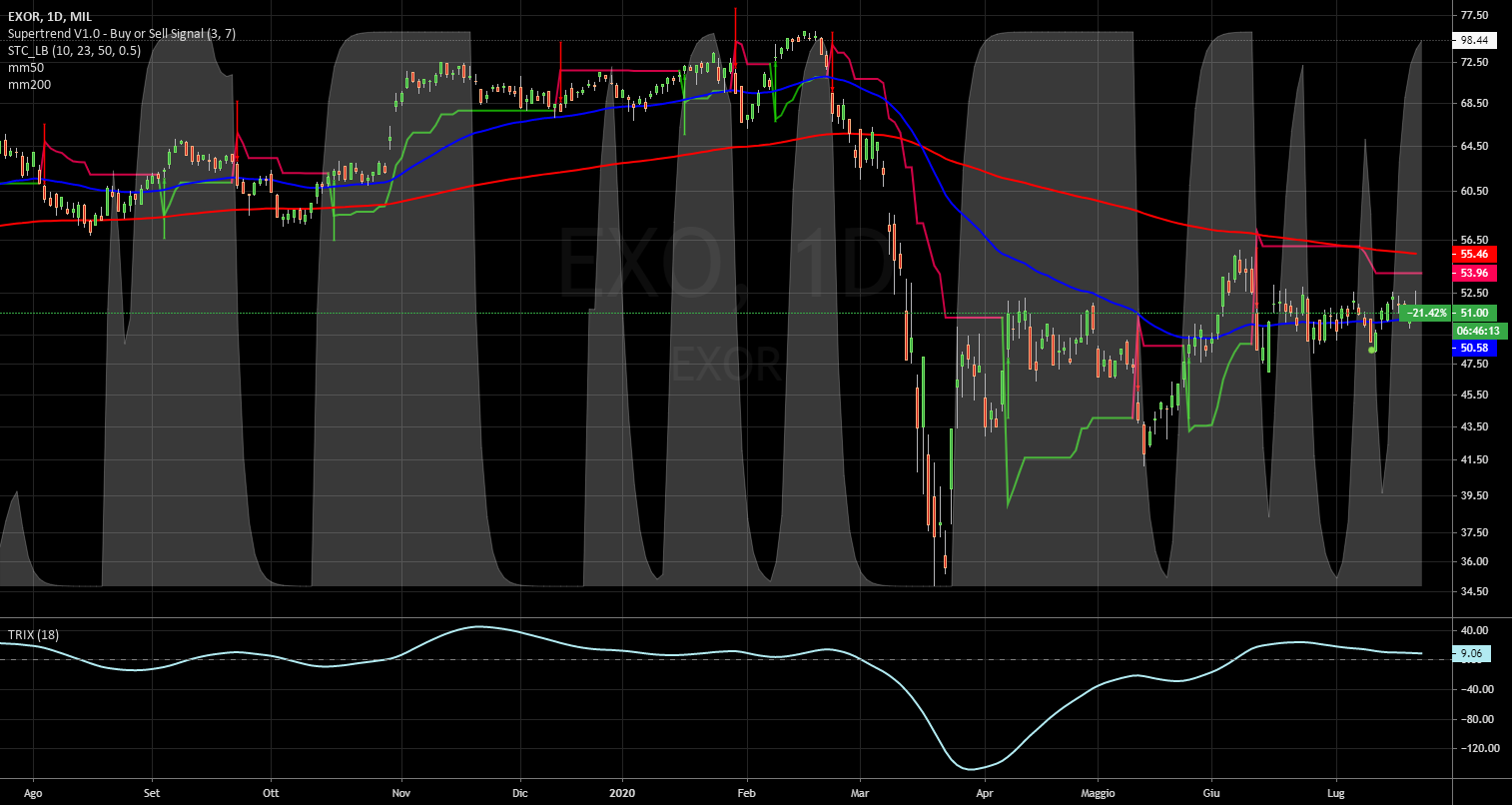
Task: Select the STC_LB (10, 23, 50, 0.5) legend
Action: pos(74,51)
